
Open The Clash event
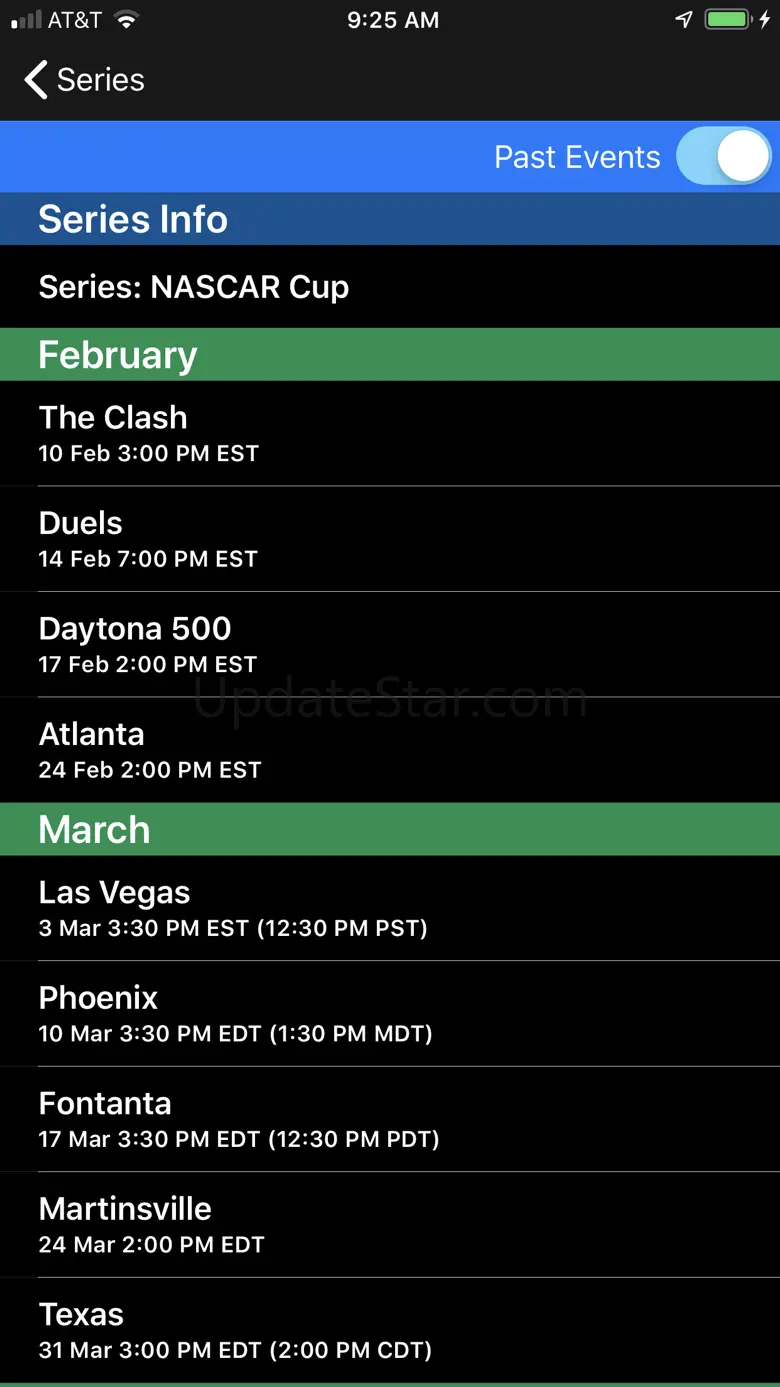[x=390, y=433]
